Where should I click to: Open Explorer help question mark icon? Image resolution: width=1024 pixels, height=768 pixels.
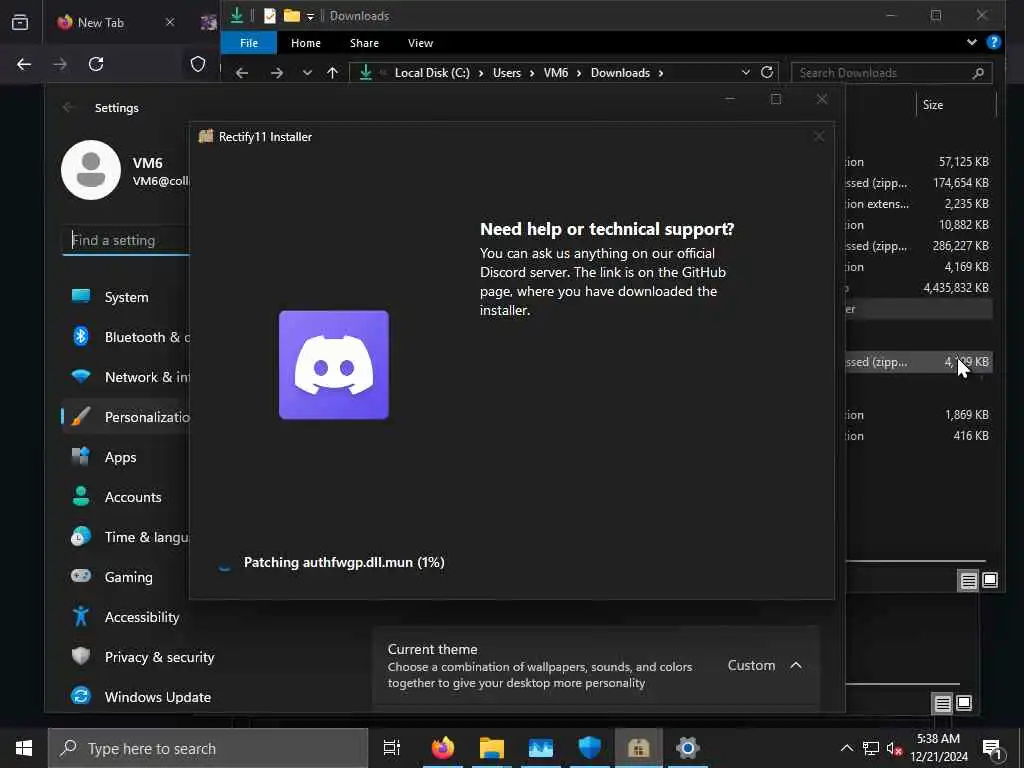click(x=994, y=42)
